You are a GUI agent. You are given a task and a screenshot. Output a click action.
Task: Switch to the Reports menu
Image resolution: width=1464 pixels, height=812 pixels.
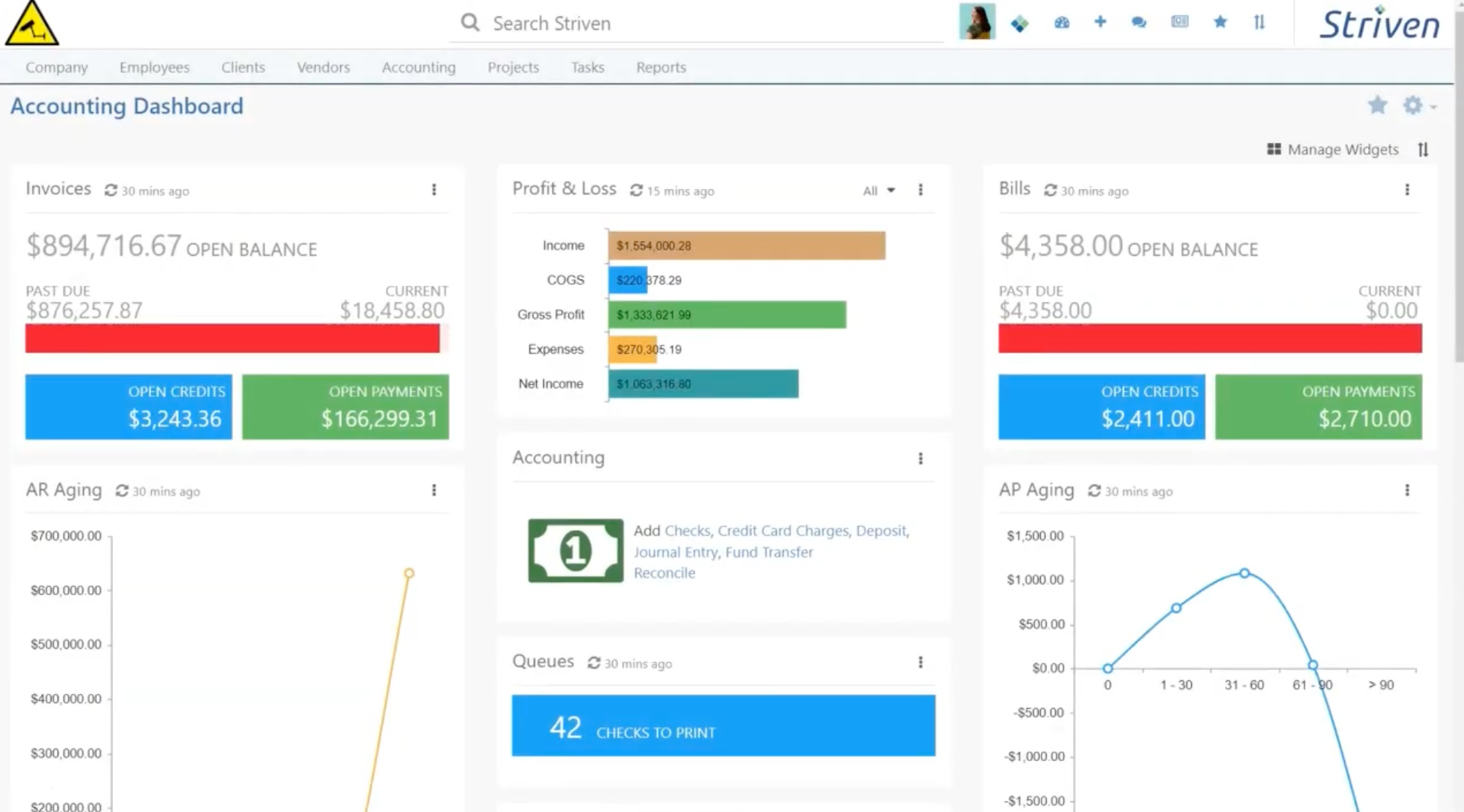click(x=660, y=67)
